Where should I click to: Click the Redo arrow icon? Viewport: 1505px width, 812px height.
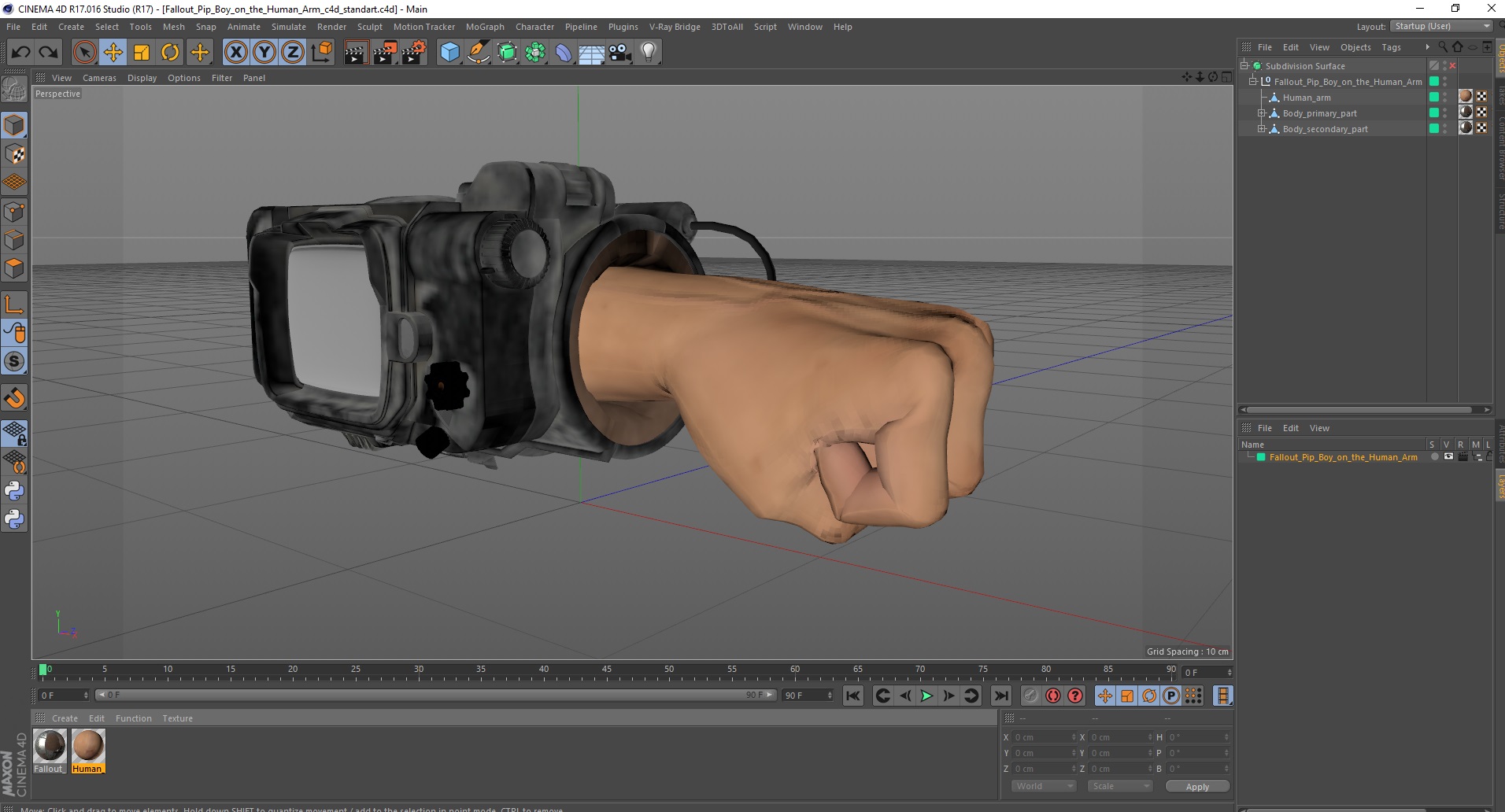[x=48, y=53]
